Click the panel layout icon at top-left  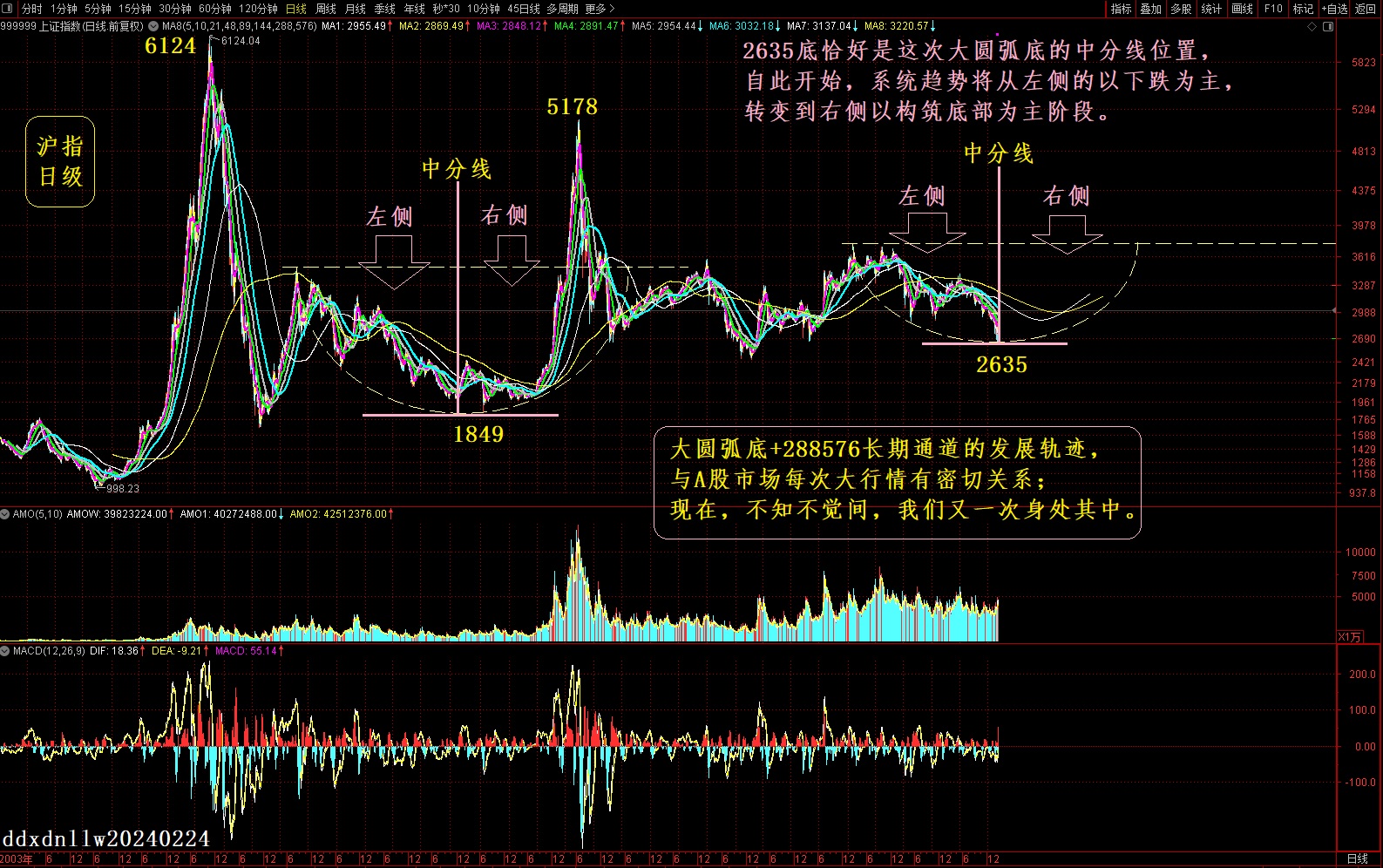8,9
